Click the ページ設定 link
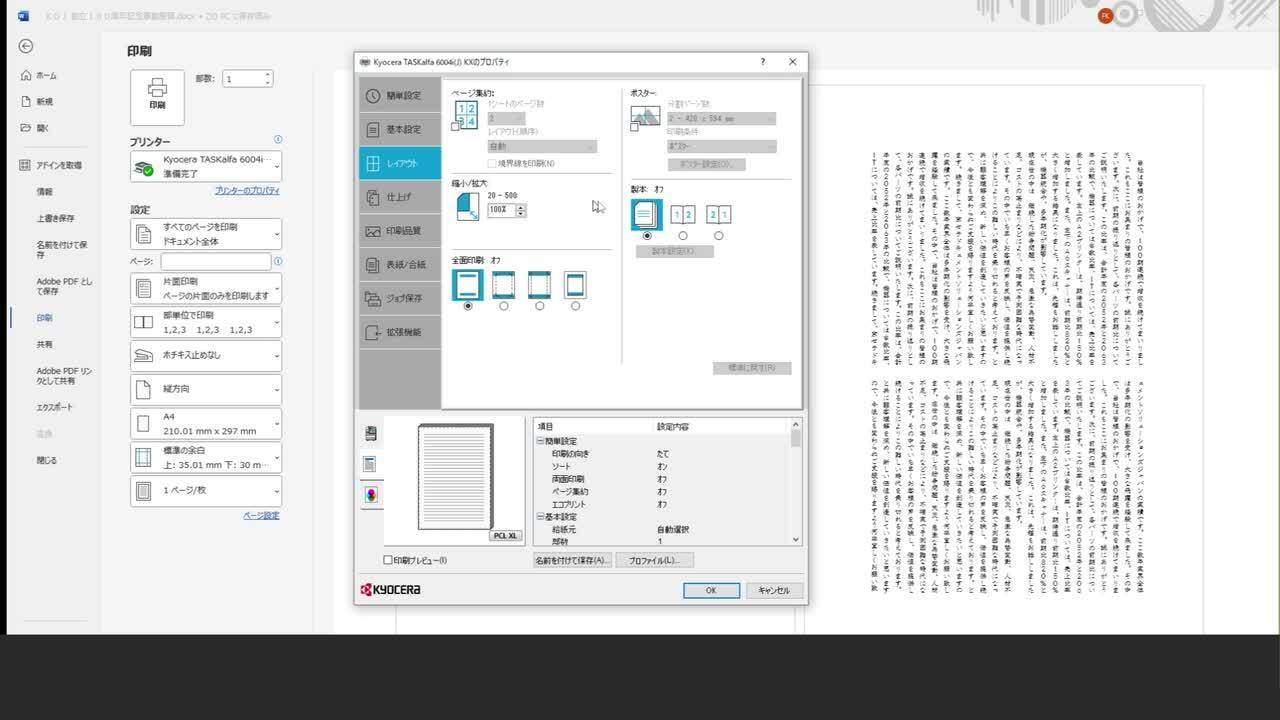The image size is (1280, 720). 262,516
